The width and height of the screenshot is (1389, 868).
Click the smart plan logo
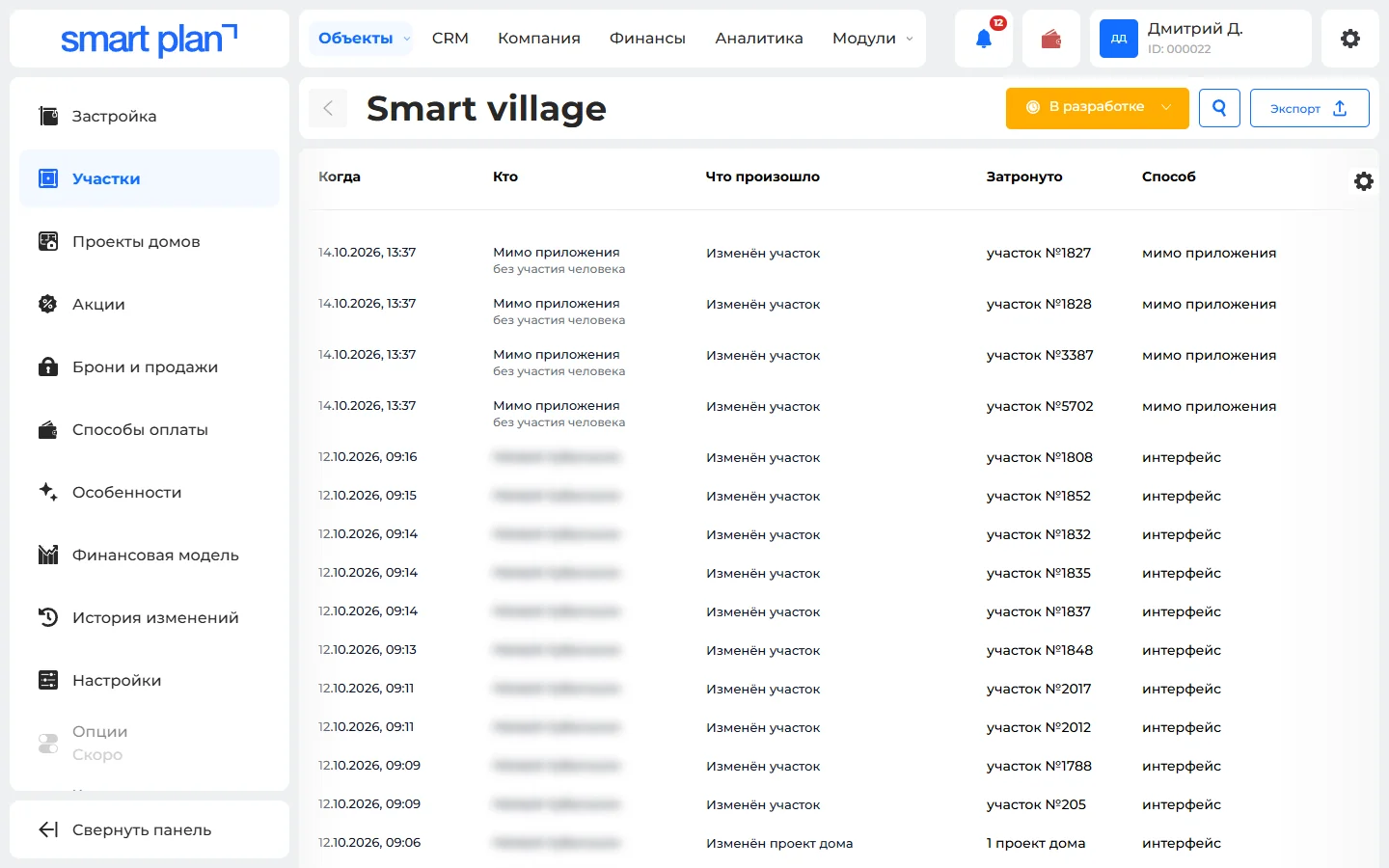149,40
